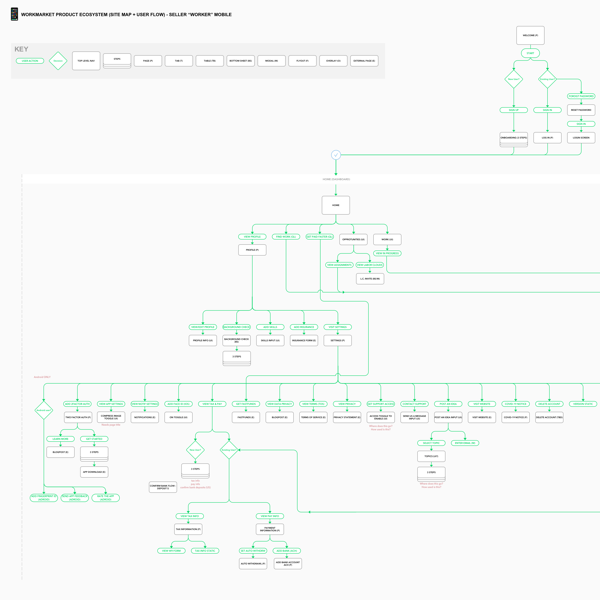
Task: Click the WORK tab box under HOME
Action: tap(387, 240)
